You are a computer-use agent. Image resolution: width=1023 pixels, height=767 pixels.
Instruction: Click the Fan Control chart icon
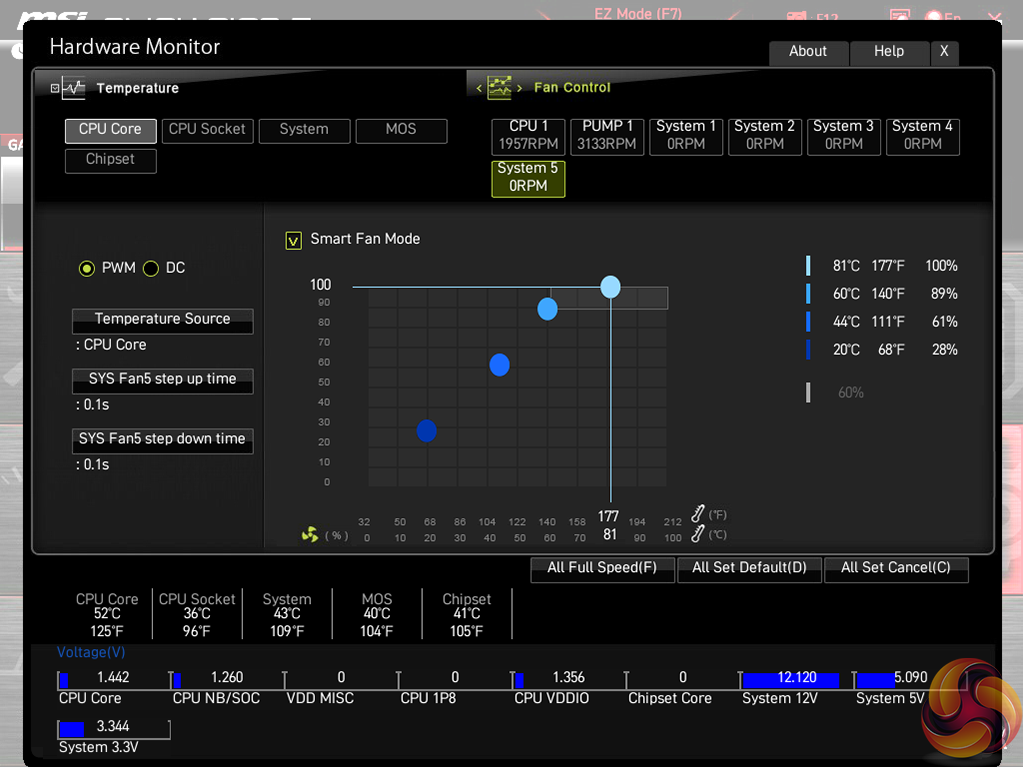click(x=499, y=87)
